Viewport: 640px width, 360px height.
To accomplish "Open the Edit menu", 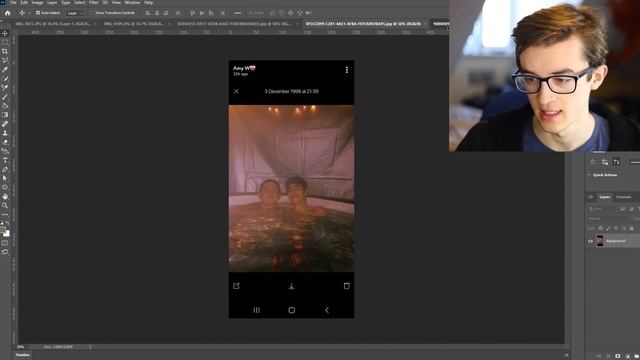I will click(x=24, y=2).
